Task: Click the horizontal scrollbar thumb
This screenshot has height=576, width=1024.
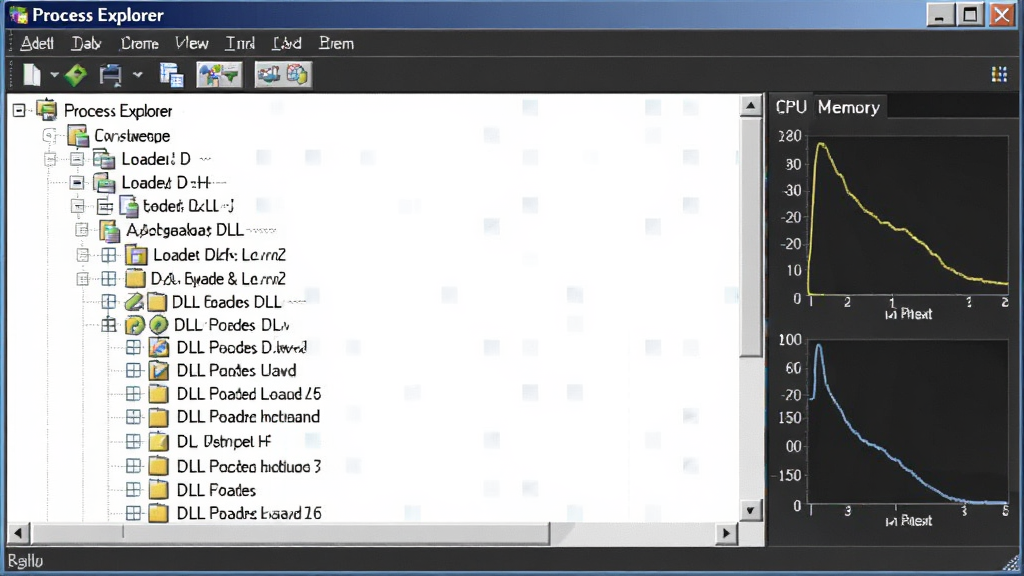Action: [x=291, y=534]
